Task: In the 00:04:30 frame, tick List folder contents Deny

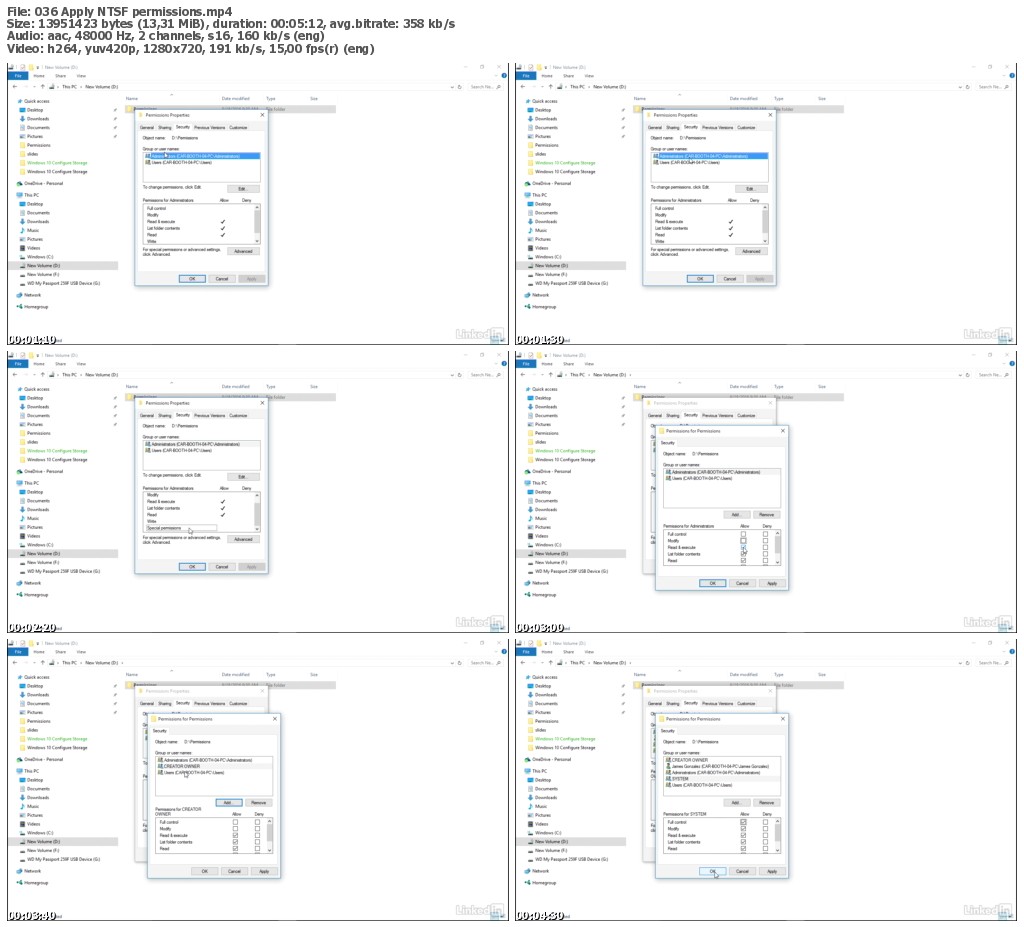Action: coord(765,842)
